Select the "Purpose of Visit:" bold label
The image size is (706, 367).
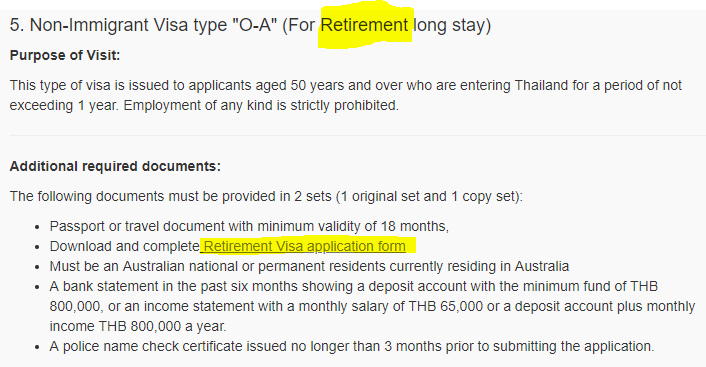pos(65,55)
